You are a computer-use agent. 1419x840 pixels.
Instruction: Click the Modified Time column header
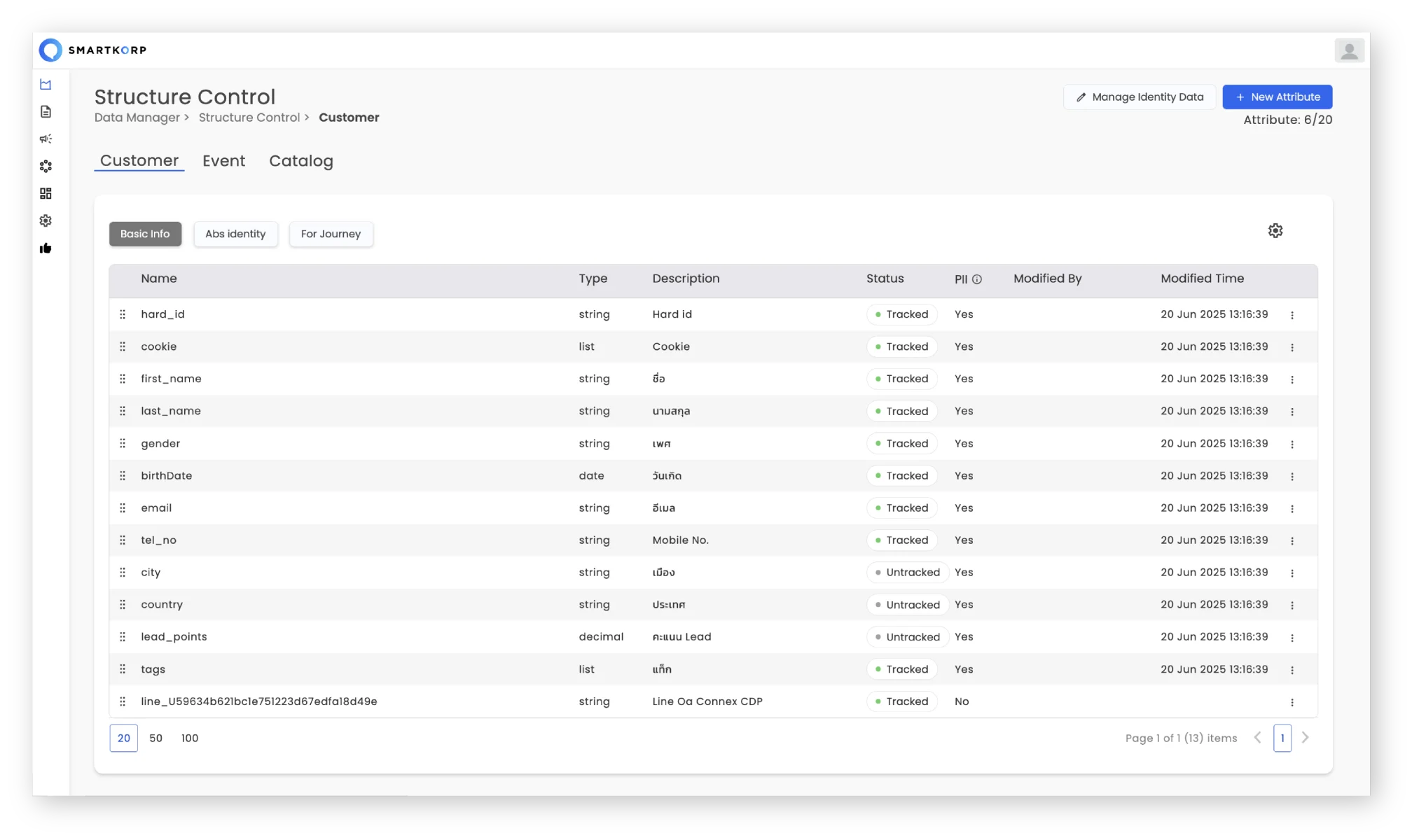[x=1203, y=279]
